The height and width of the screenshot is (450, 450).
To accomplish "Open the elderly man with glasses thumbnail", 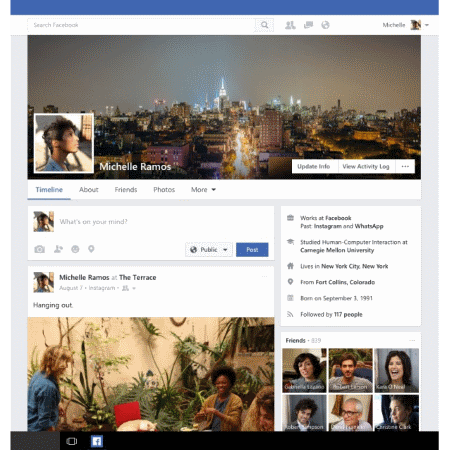I will coord(350,413).
